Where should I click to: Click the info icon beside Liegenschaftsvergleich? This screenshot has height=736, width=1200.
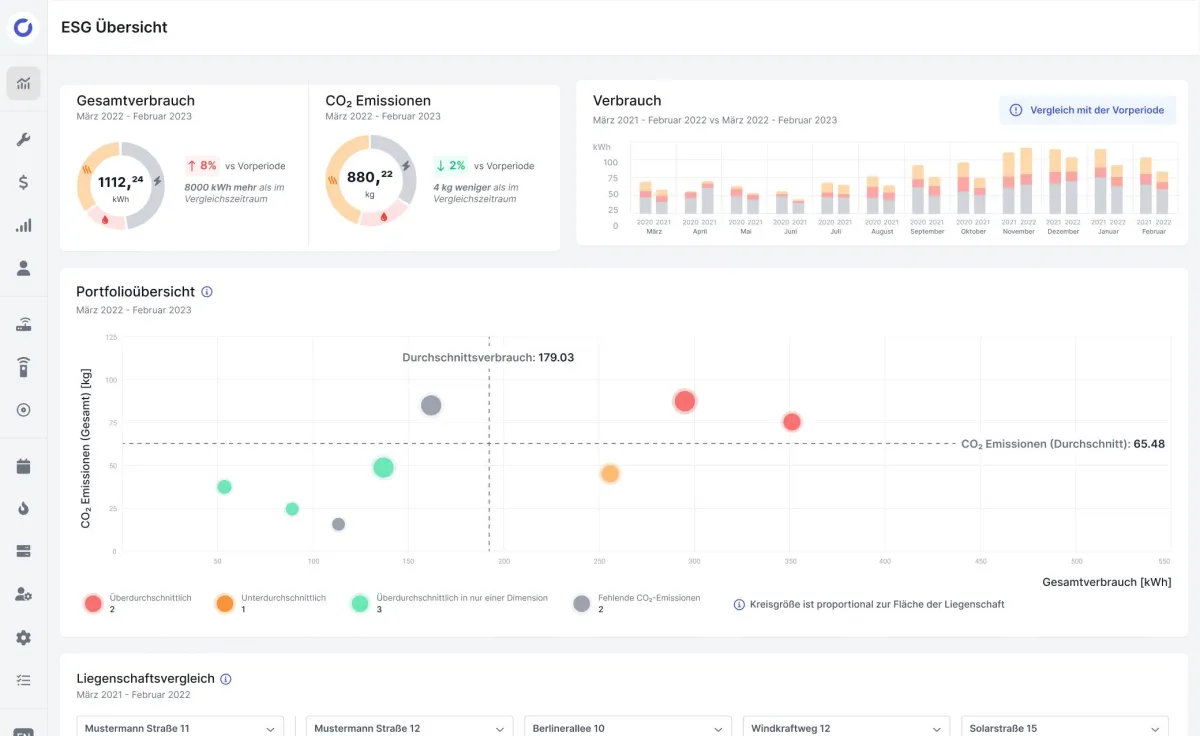pyautogui.click(x=226, y=679)
